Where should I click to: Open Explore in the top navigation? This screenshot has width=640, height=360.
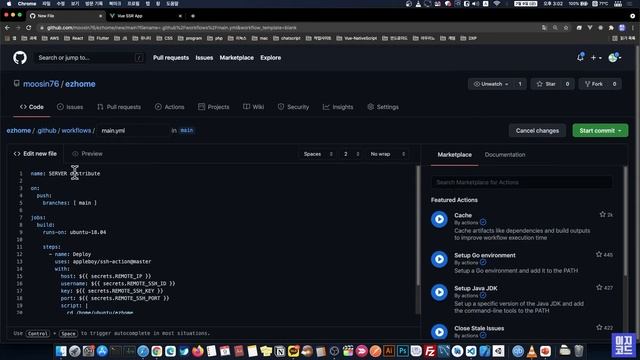(271, 58)
